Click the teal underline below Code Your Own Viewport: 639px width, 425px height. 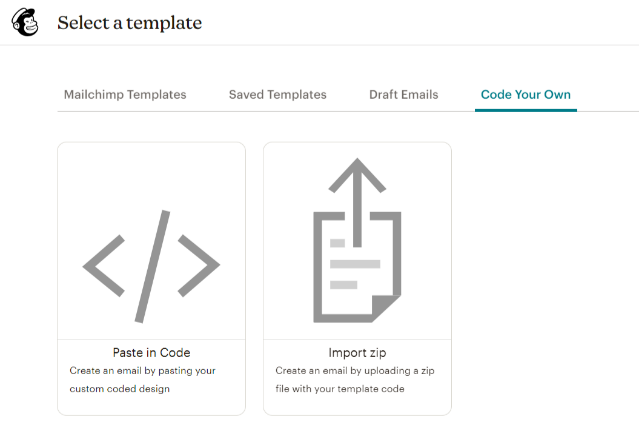[526, 111]
